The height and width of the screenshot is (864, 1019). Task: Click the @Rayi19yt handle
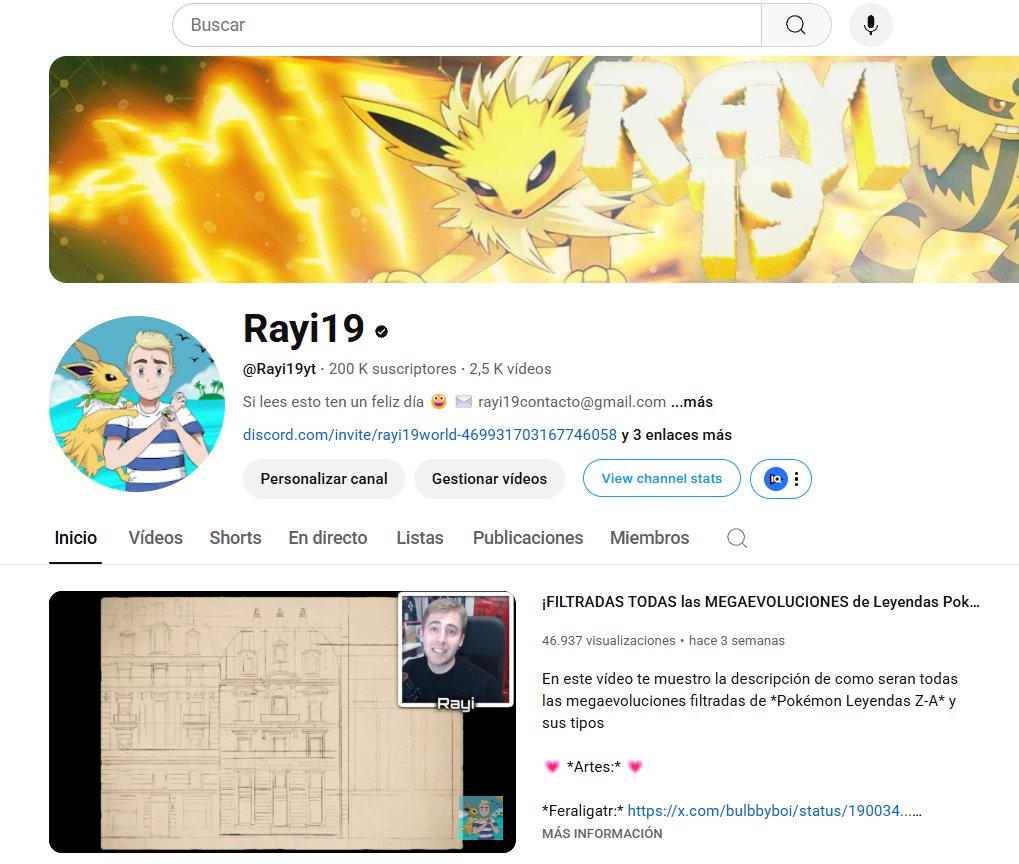279,369
